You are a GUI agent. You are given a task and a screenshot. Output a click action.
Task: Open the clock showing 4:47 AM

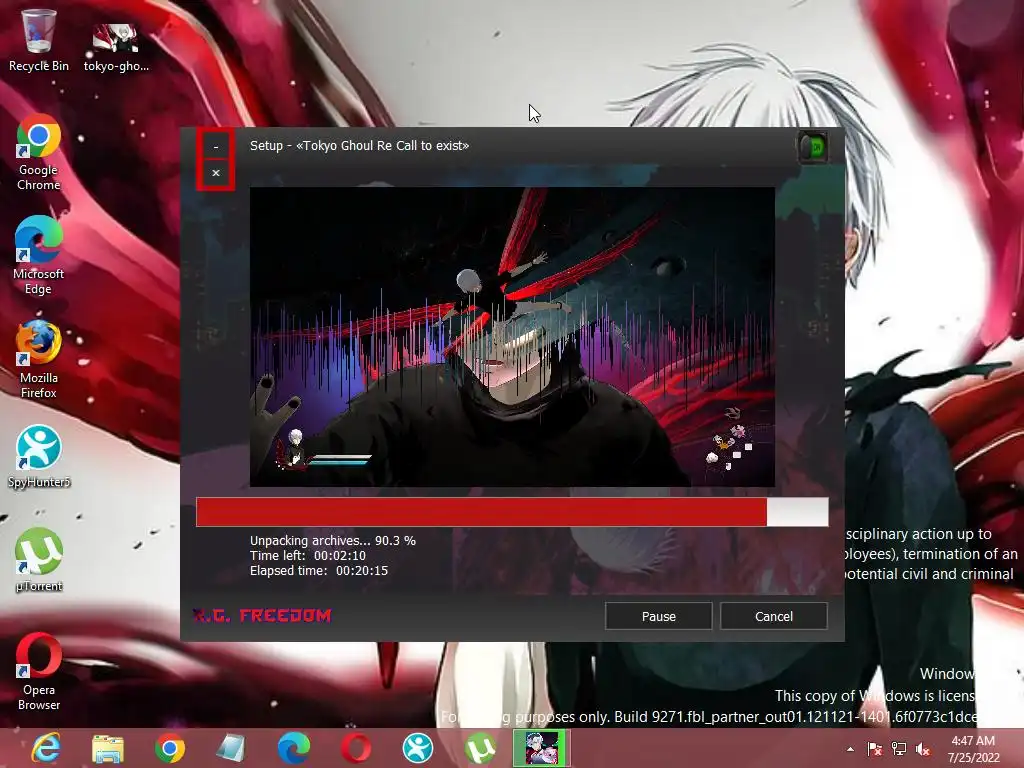(973, 749)
